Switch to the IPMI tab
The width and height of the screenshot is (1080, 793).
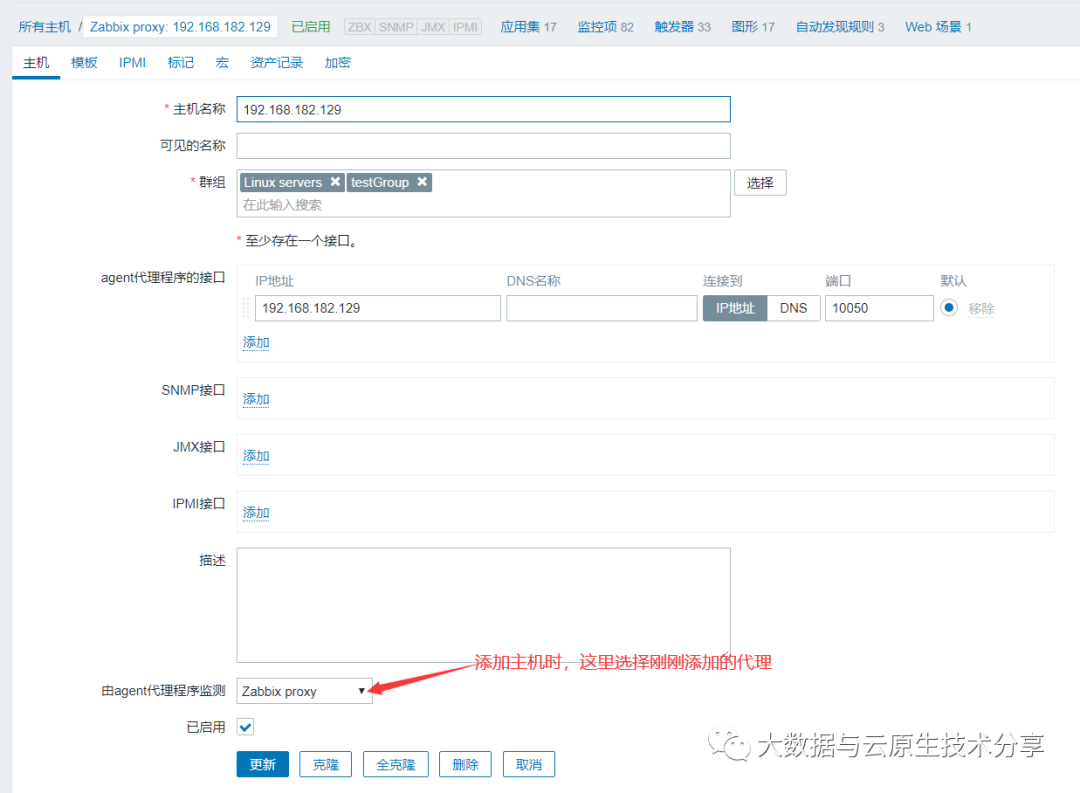point(132,63)
